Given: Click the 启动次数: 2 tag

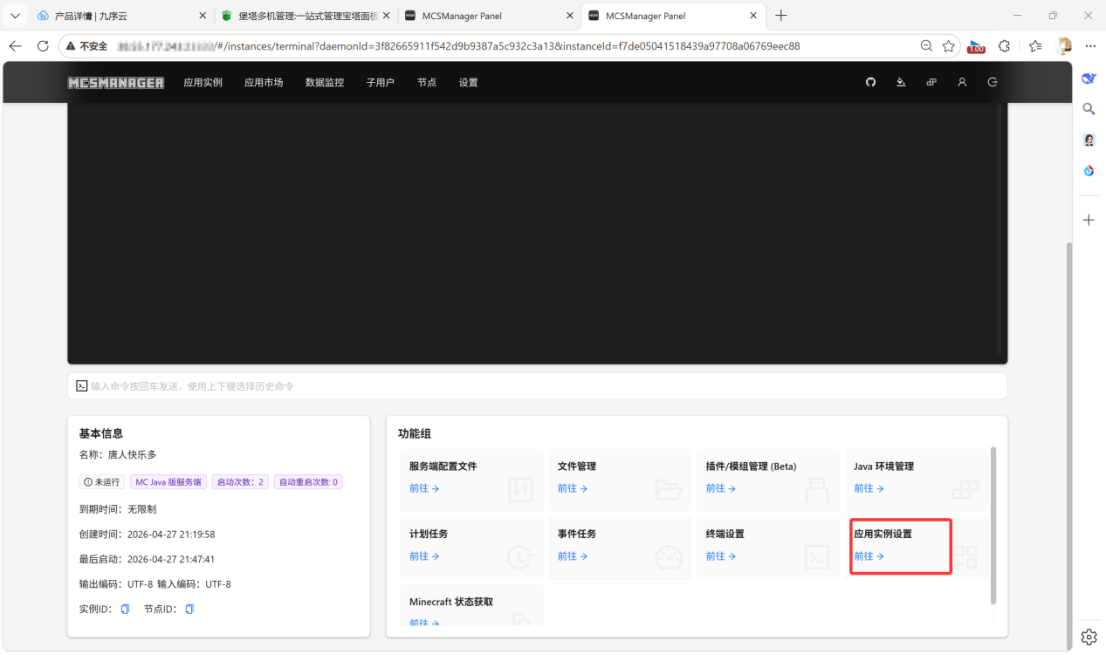Looking at the screenshot, I should (240, 482).
